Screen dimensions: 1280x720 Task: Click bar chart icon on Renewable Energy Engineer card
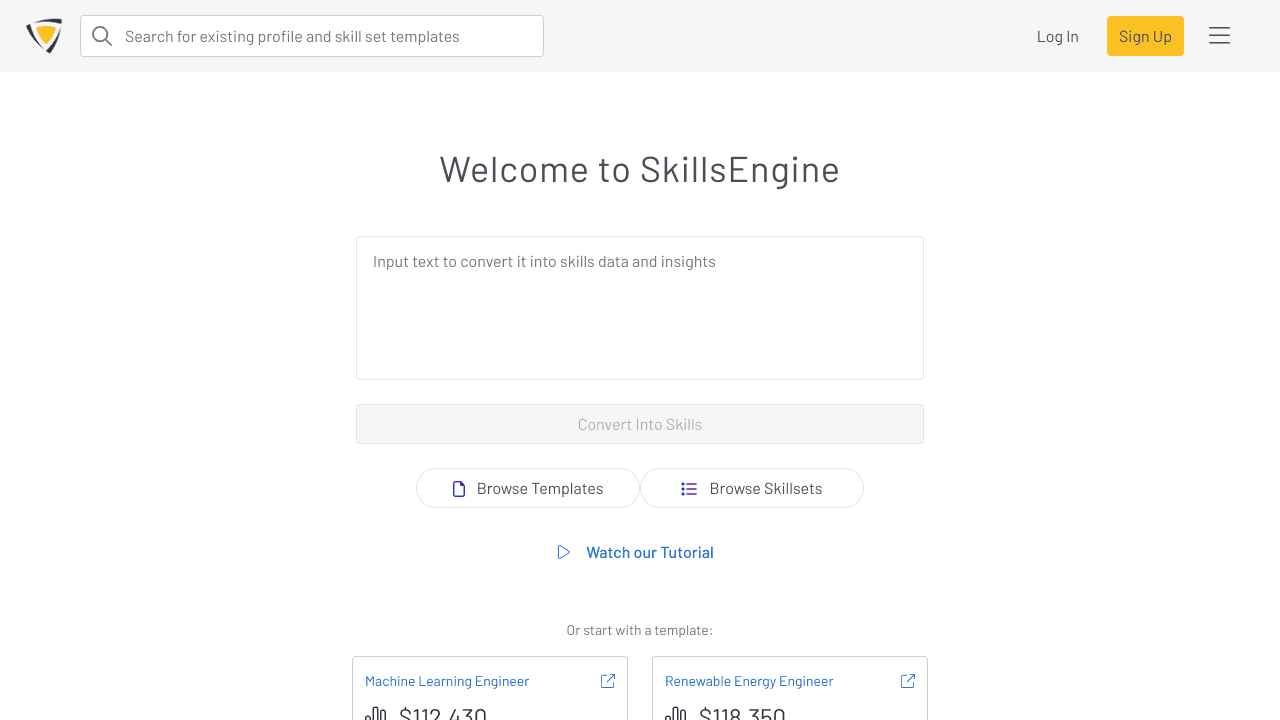(x=676, y=713)
